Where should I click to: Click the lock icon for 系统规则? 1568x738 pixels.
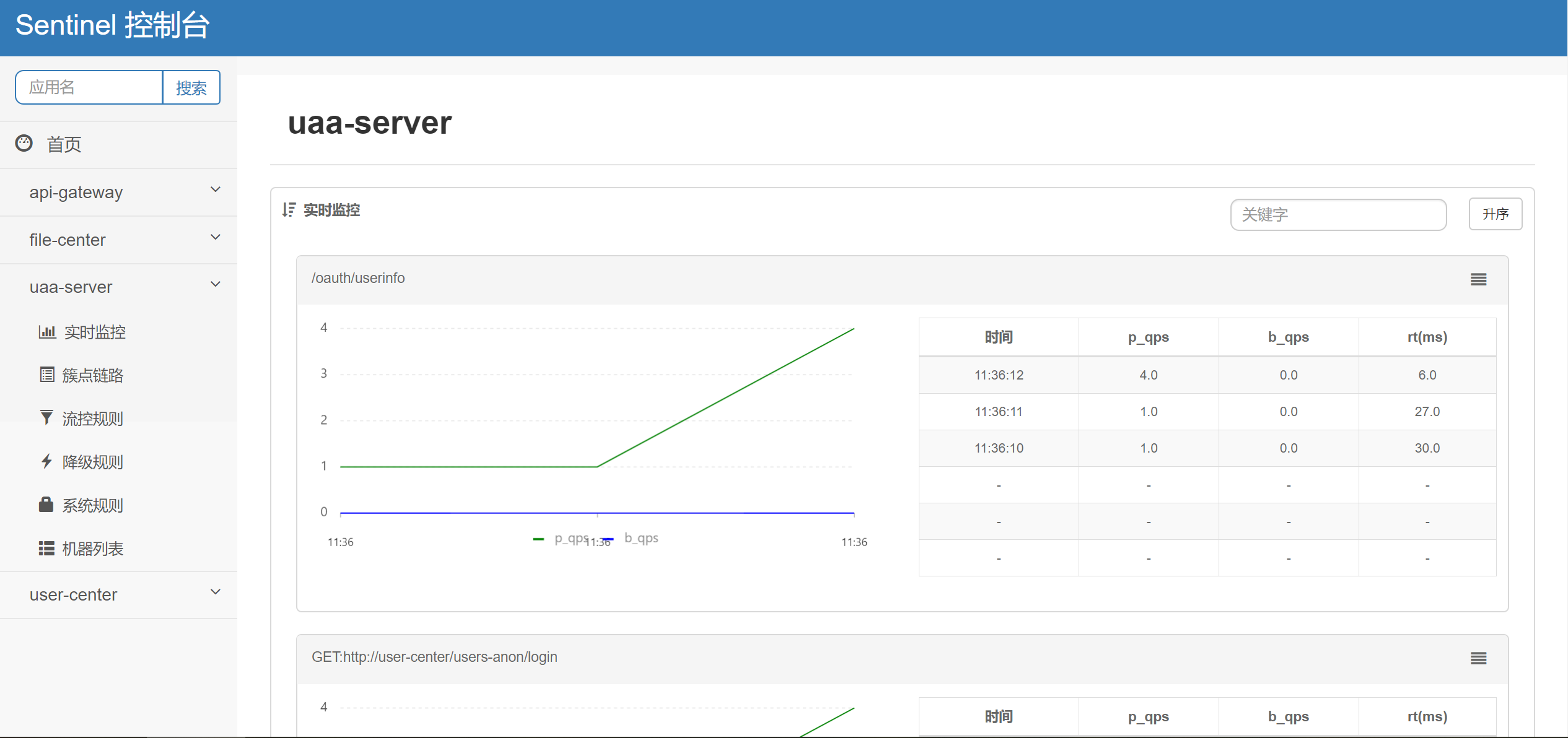pos(46,505)
